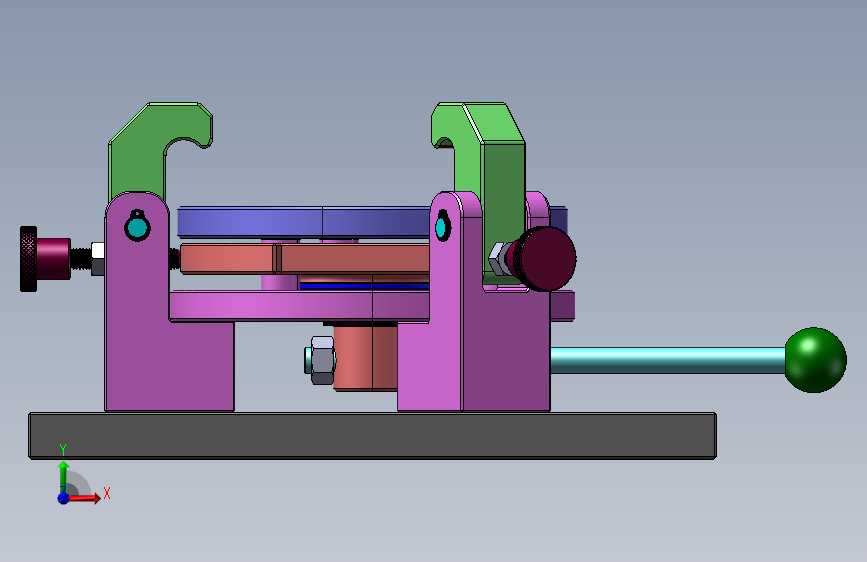Click the red X axis arrow
Image resolution: width=867 pixels, height=562 pixels.
84,498
